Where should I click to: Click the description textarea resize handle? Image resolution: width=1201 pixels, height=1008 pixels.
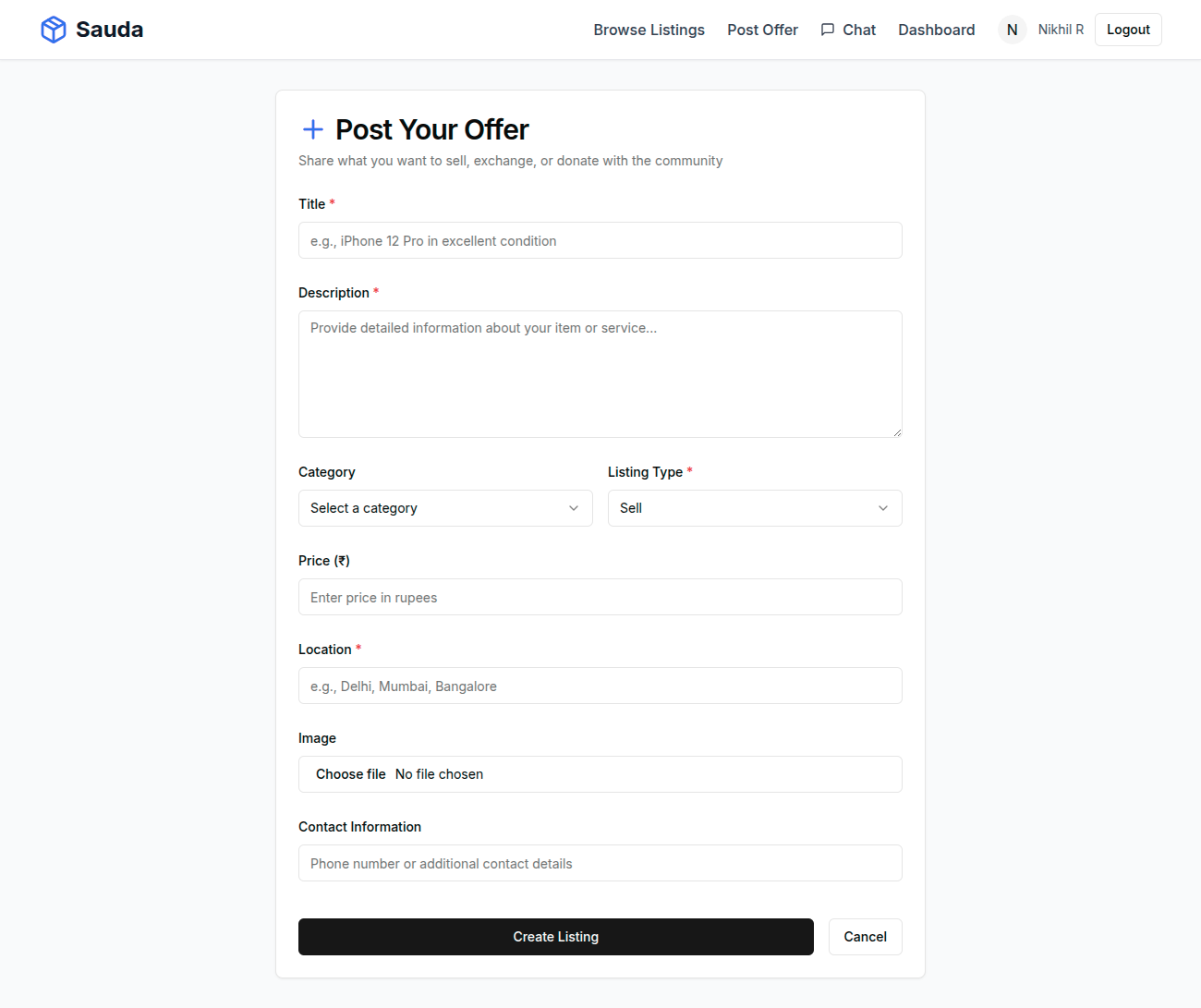pos(896,431)
